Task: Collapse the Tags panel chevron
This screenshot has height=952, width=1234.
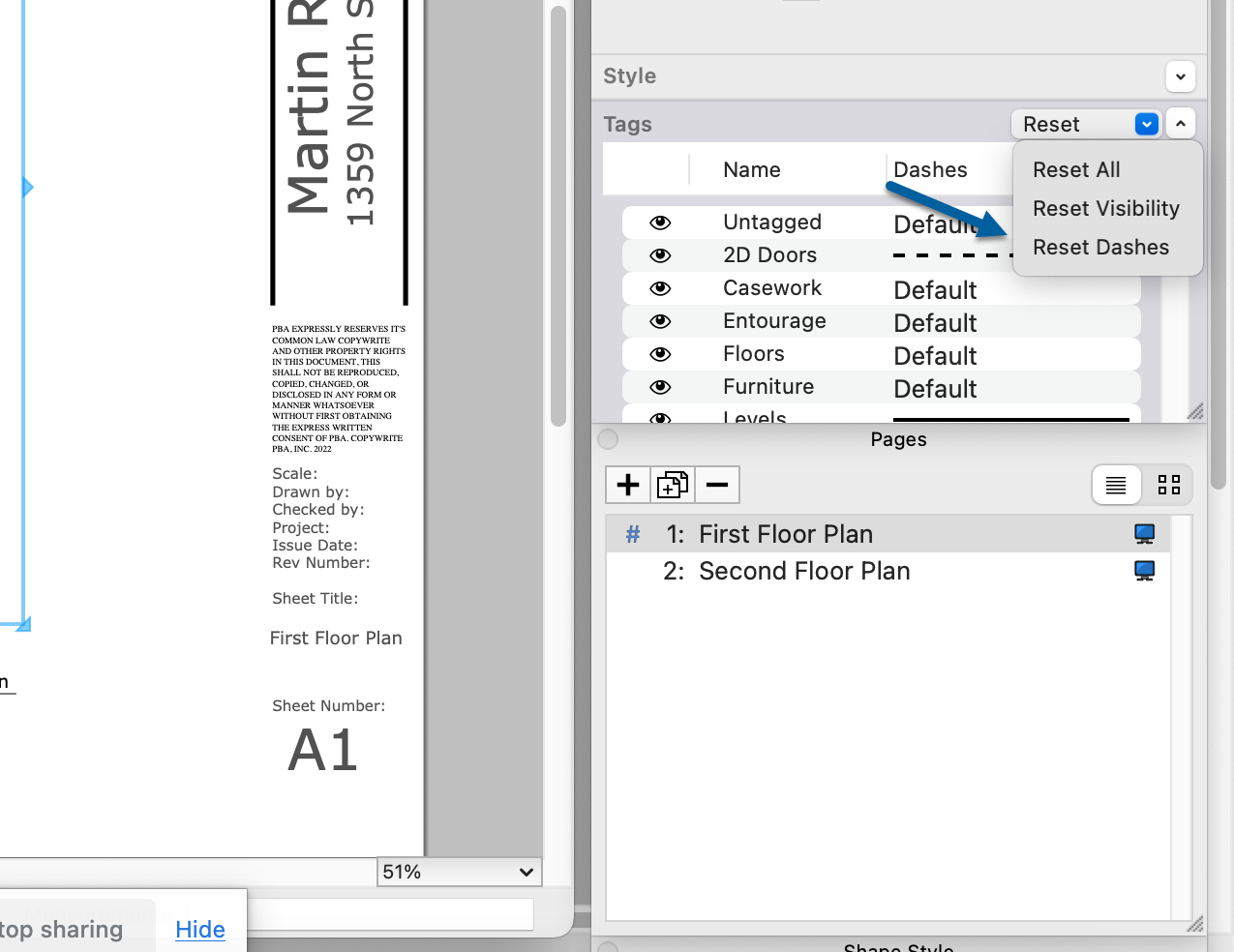Action: tap(1180, 124)
